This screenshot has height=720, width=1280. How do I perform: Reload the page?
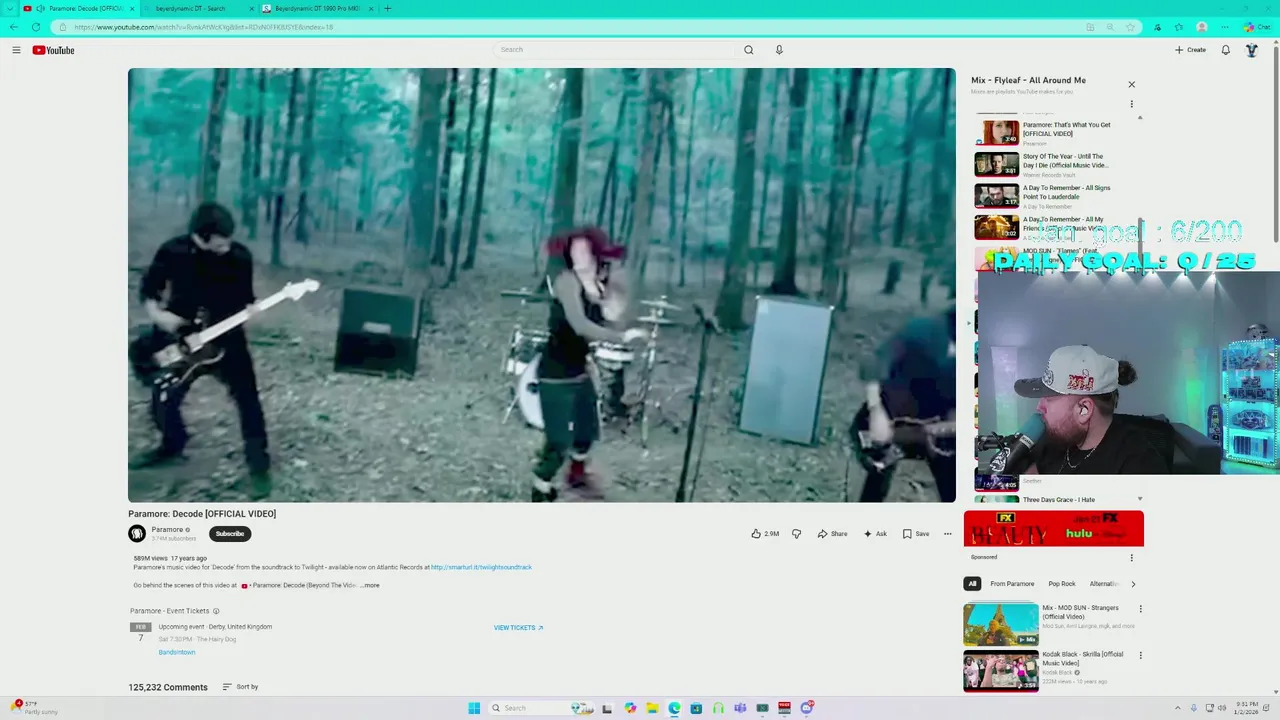[x=36, y=27]
